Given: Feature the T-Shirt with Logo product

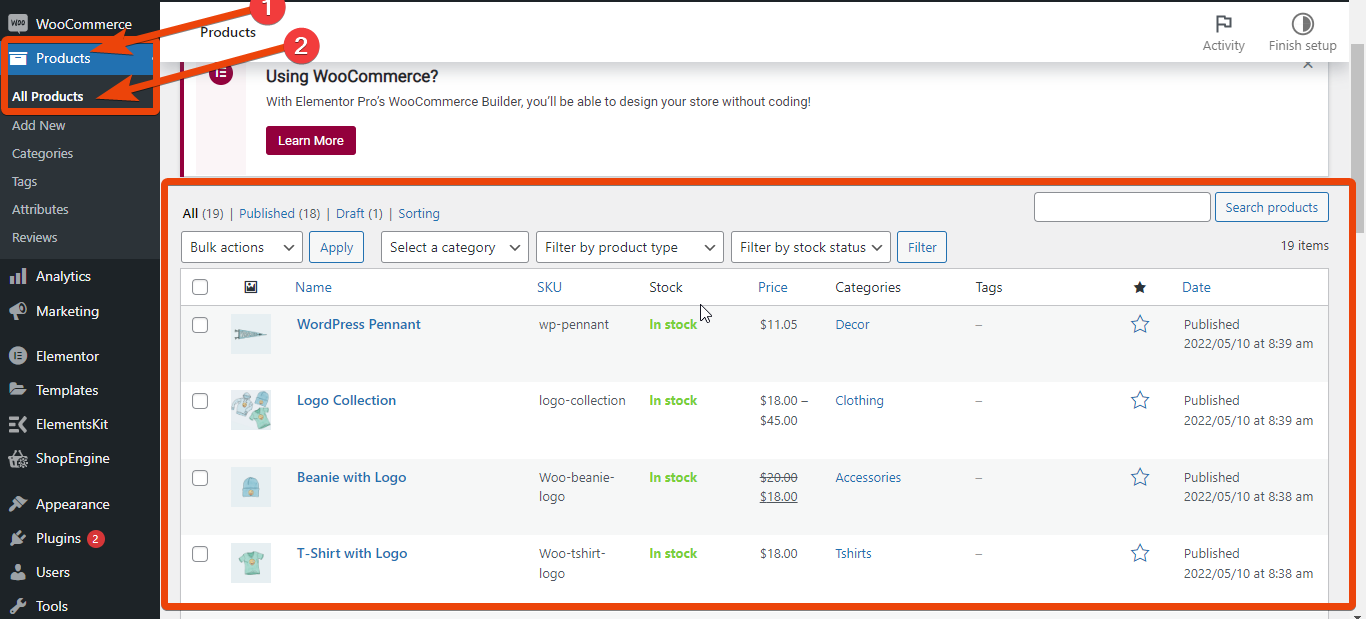Looking at the screenshot, I should [x=1140, y=553].
